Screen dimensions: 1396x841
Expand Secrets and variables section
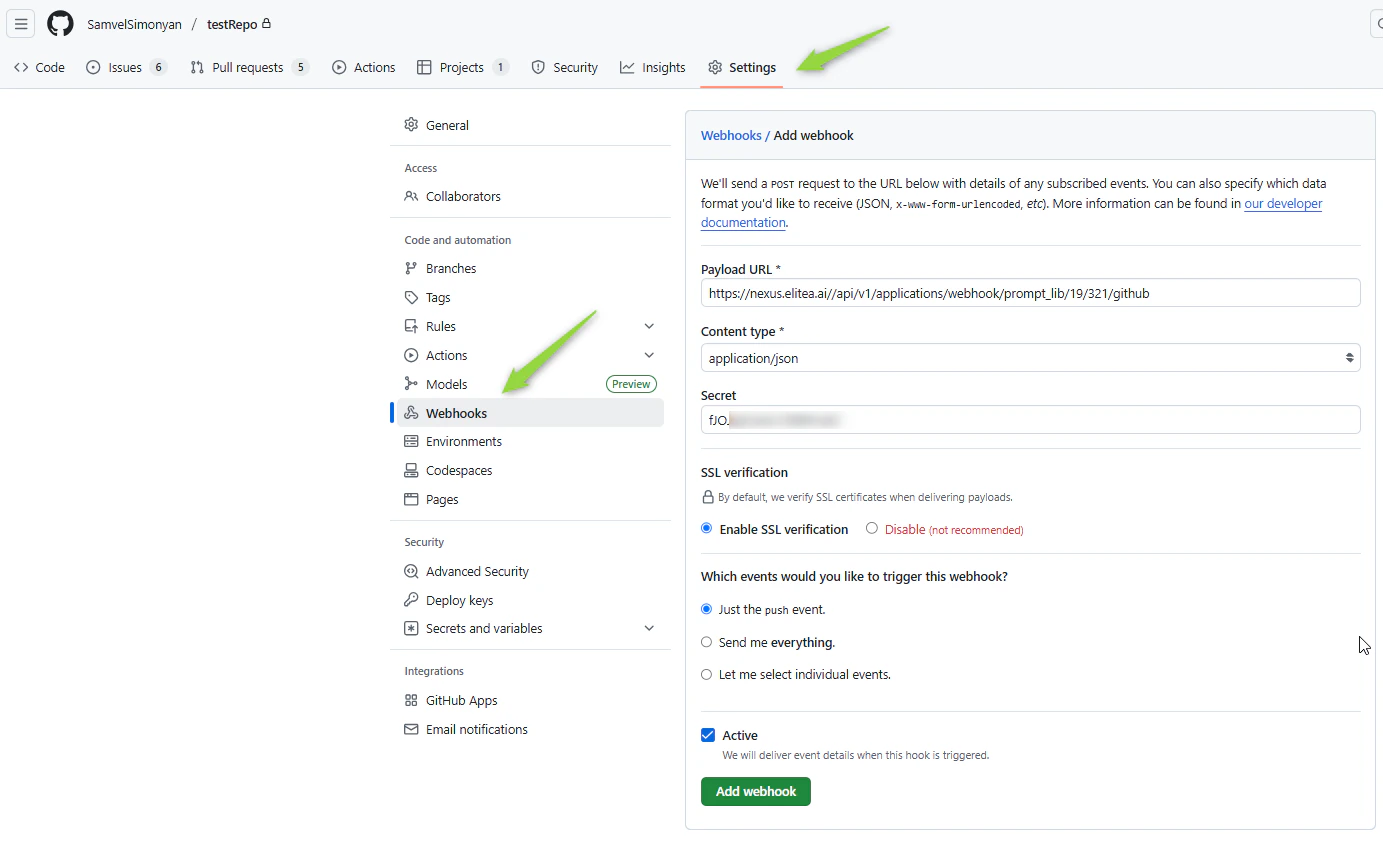coord(649,628)
